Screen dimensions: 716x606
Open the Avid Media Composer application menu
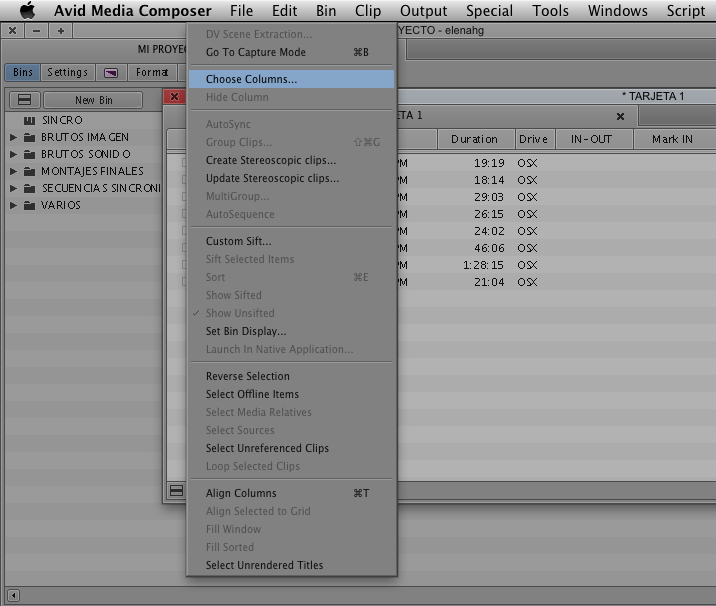pyautogui.click(x=133, y=11)
